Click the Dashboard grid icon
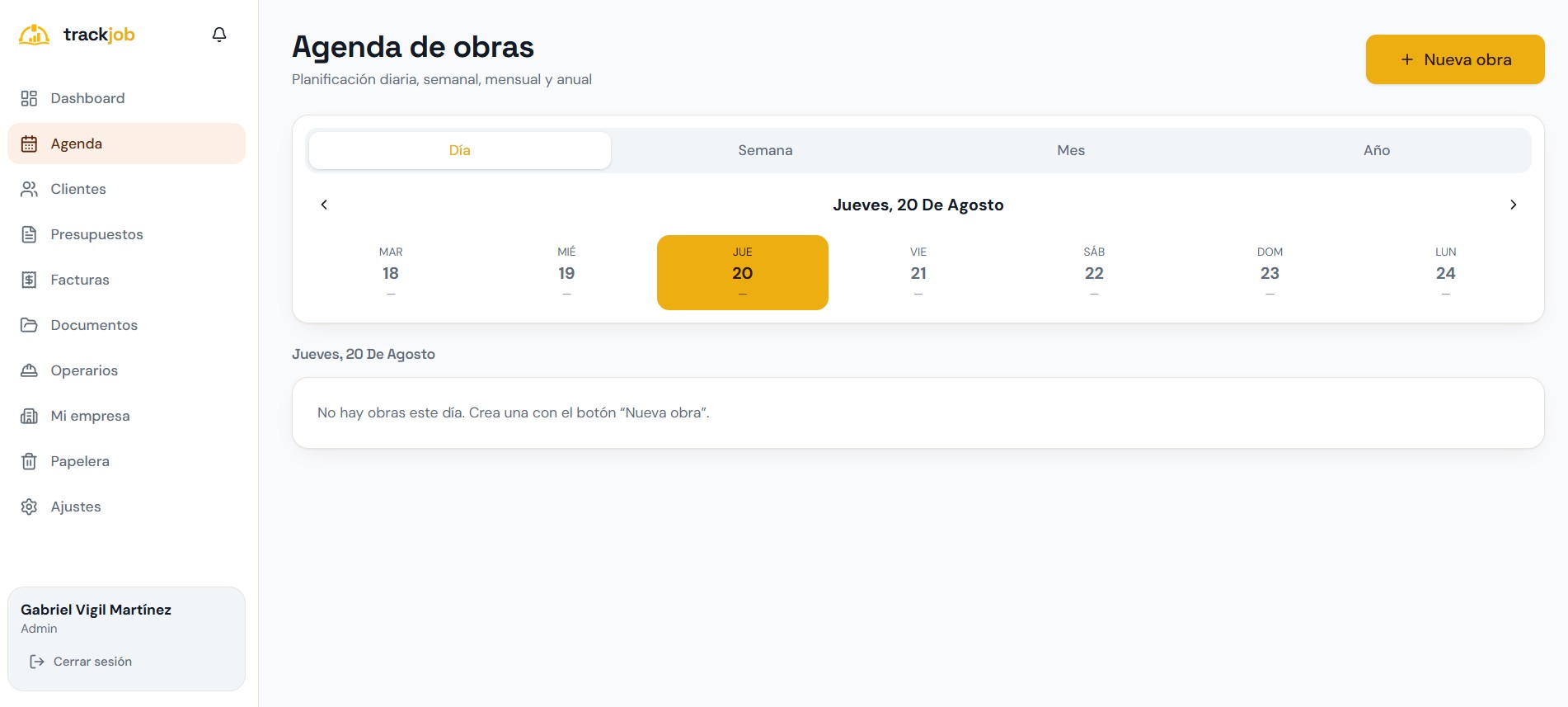1568x707 pixels. [x=29, y=98]
